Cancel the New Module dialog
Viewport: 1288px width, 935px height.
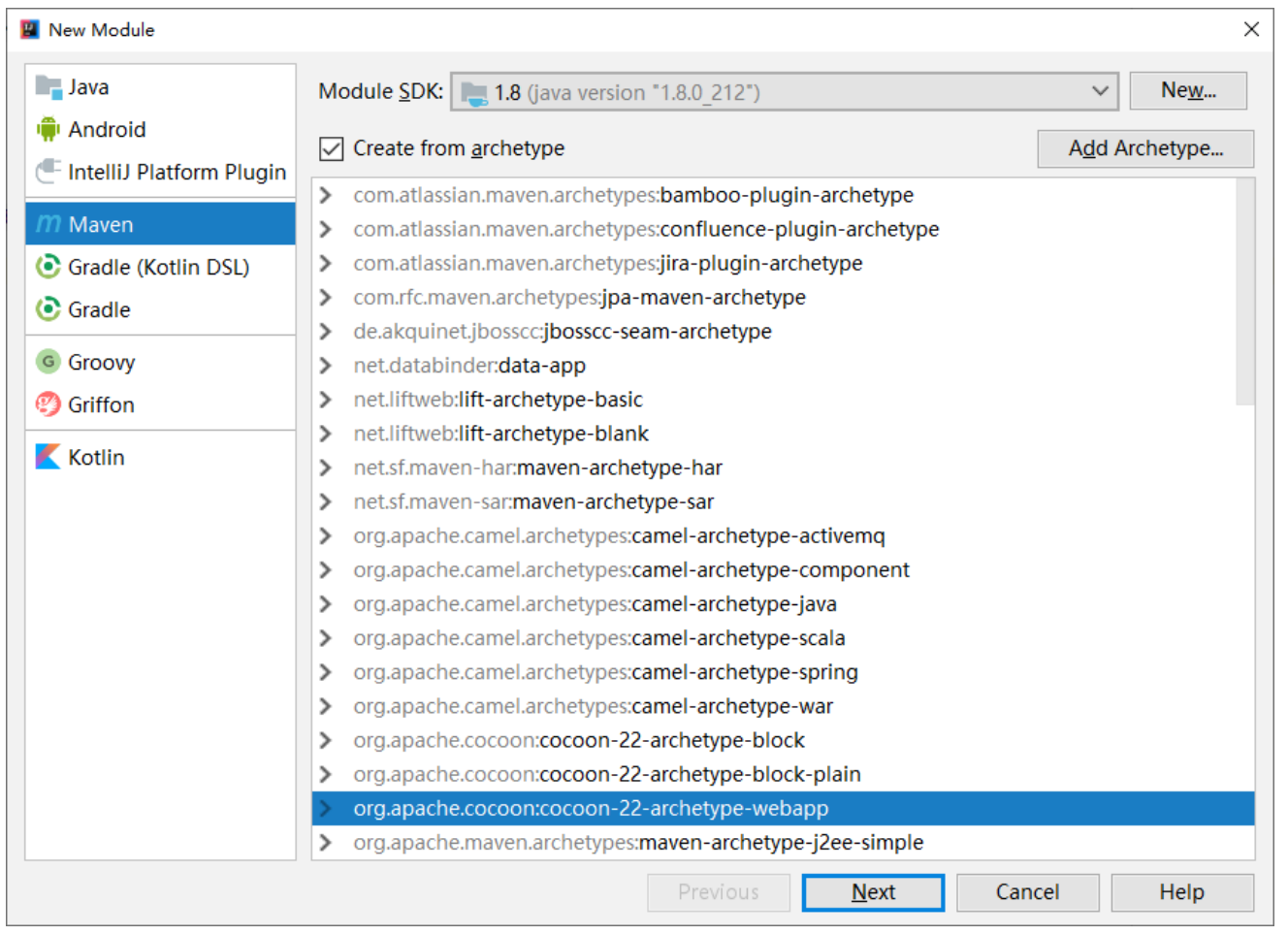tap(1027, 892)
